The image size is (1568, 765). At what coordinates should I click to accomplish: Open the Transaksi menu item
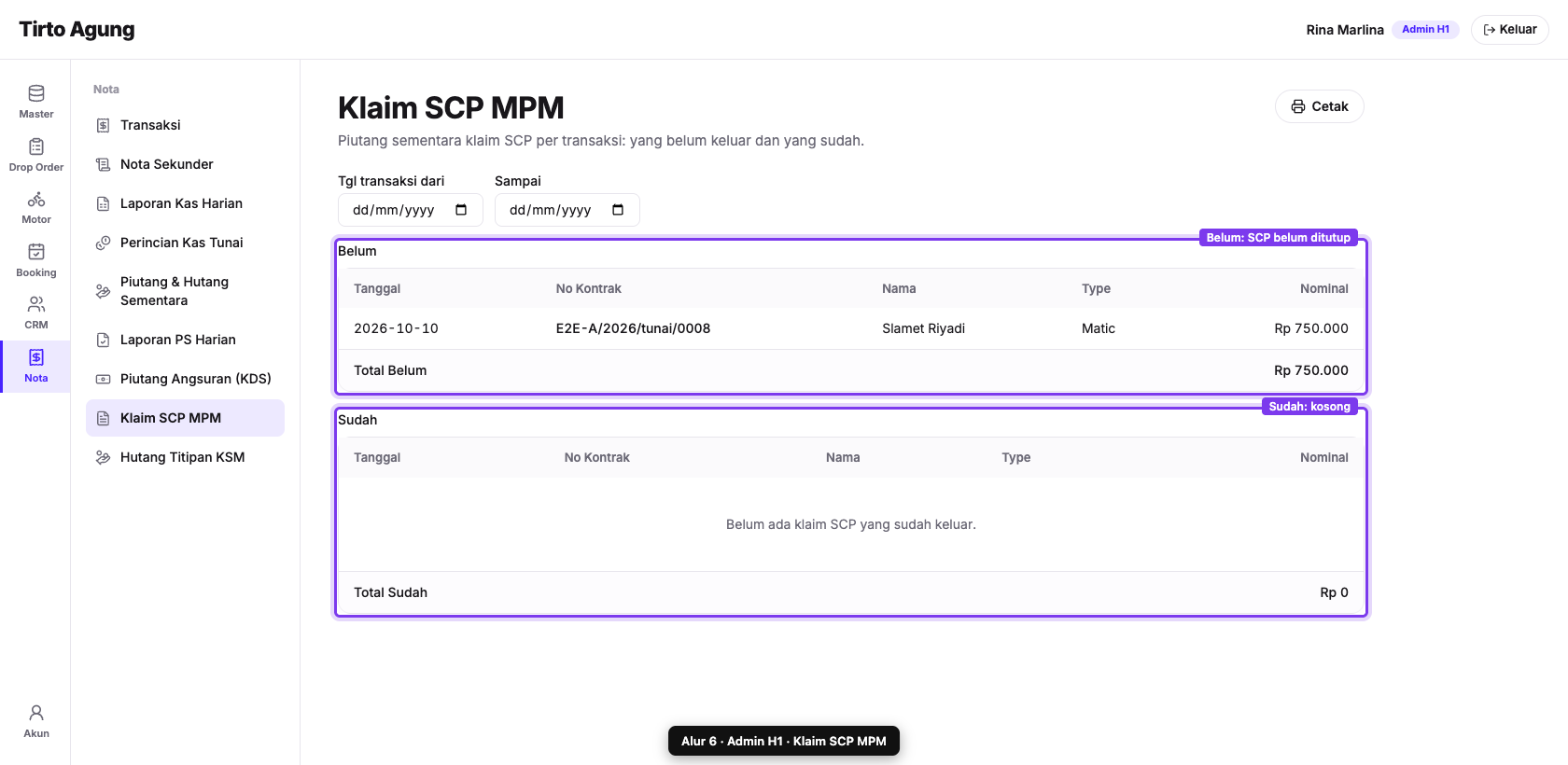coord(185,125)
